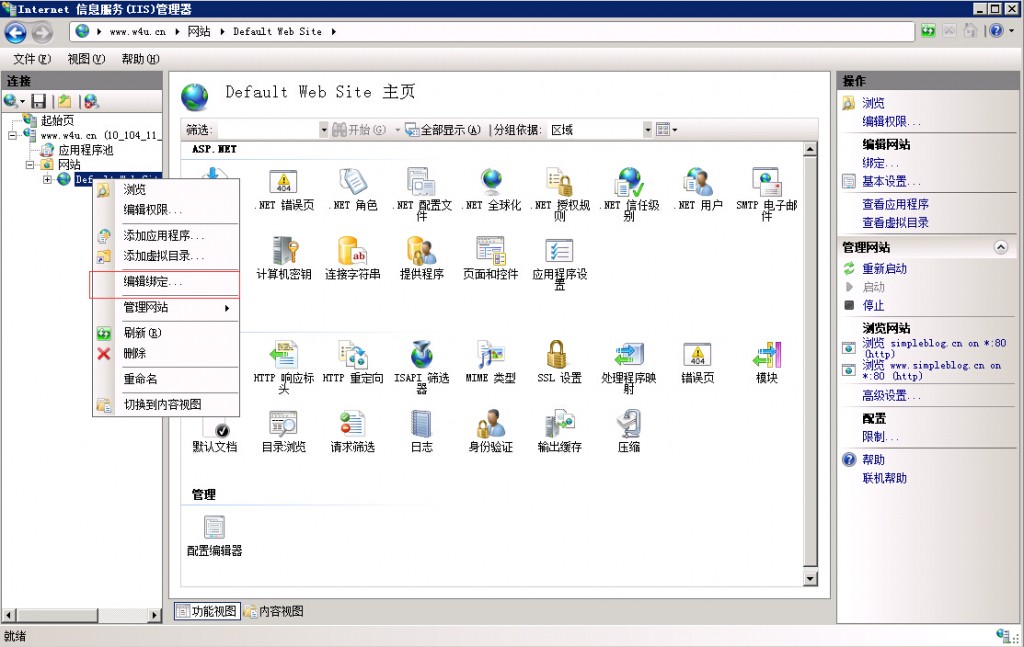
Task: Click 高级设置... in Actions pane
Action: pos(891,396)
